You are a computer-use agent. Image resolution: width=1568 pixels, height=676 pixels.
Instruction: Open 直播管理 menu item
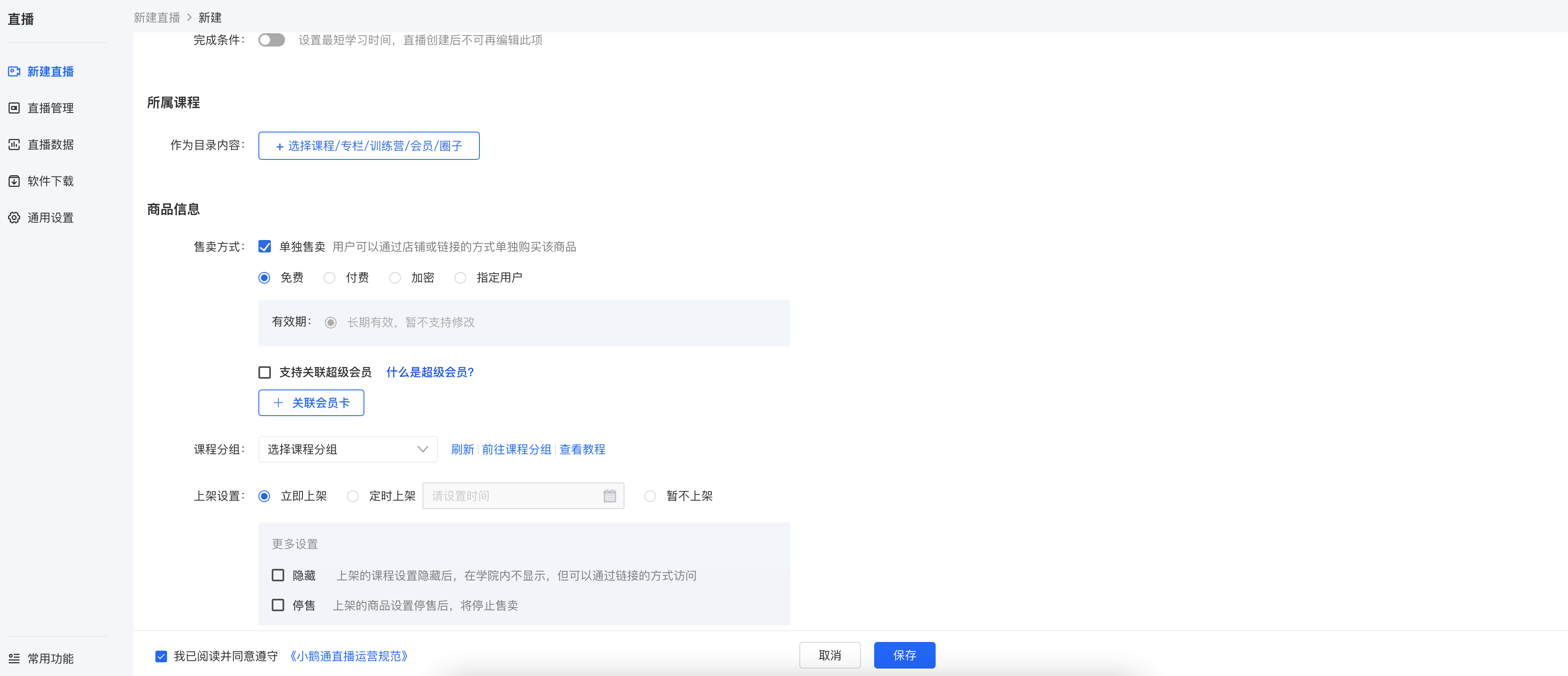(51, 108)
